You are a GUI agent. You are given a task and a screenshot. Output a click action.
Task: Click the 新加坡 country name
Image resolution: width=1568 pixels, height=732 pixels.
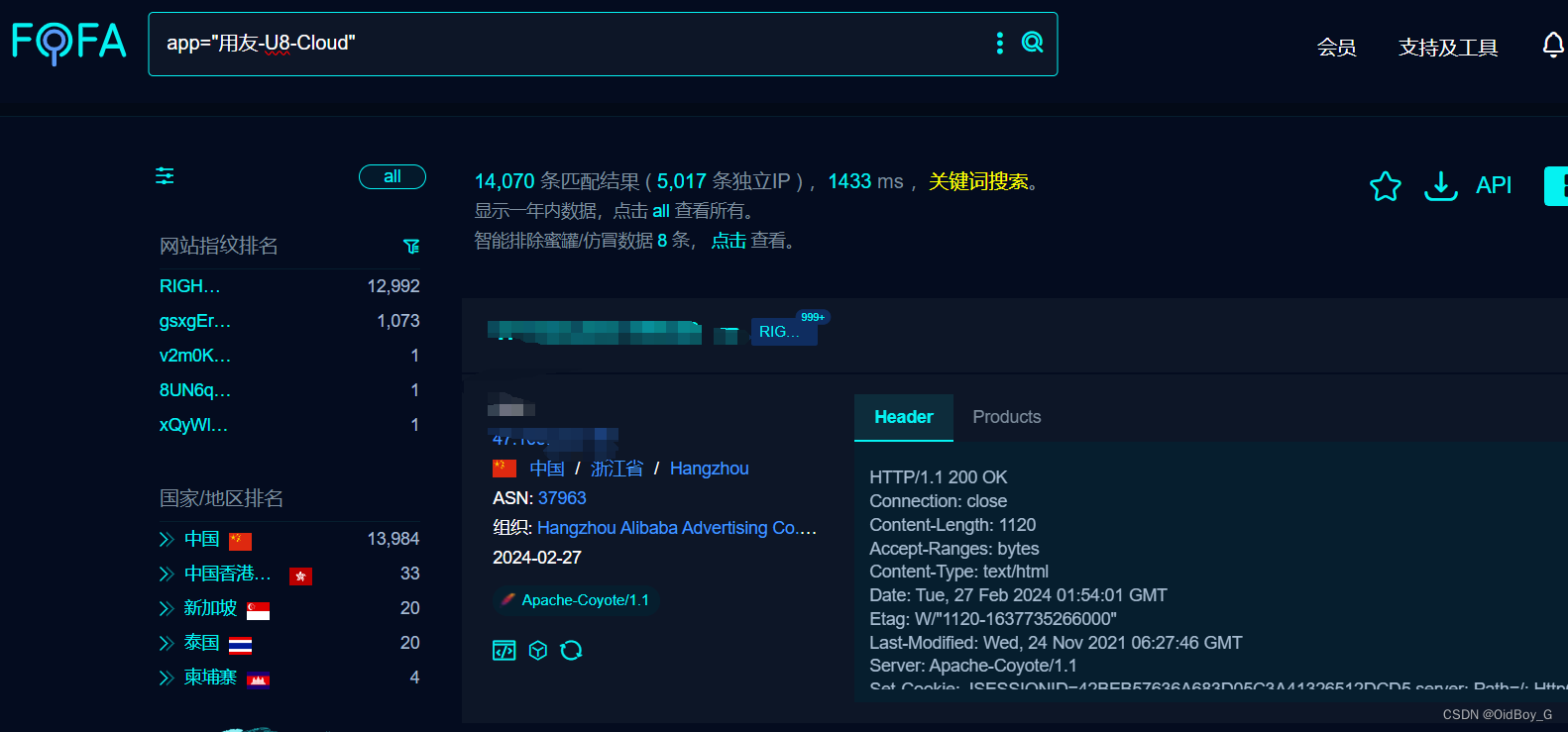coord(210,608)
